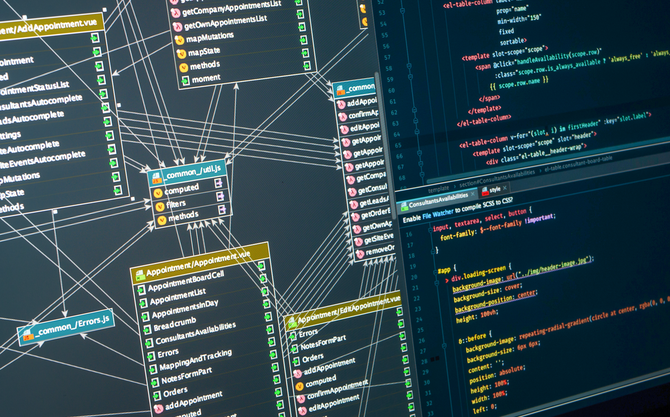Click the purple export arrow on util.js filters row
This screenshot has width=670, height=417.
(x=220, y=197)
